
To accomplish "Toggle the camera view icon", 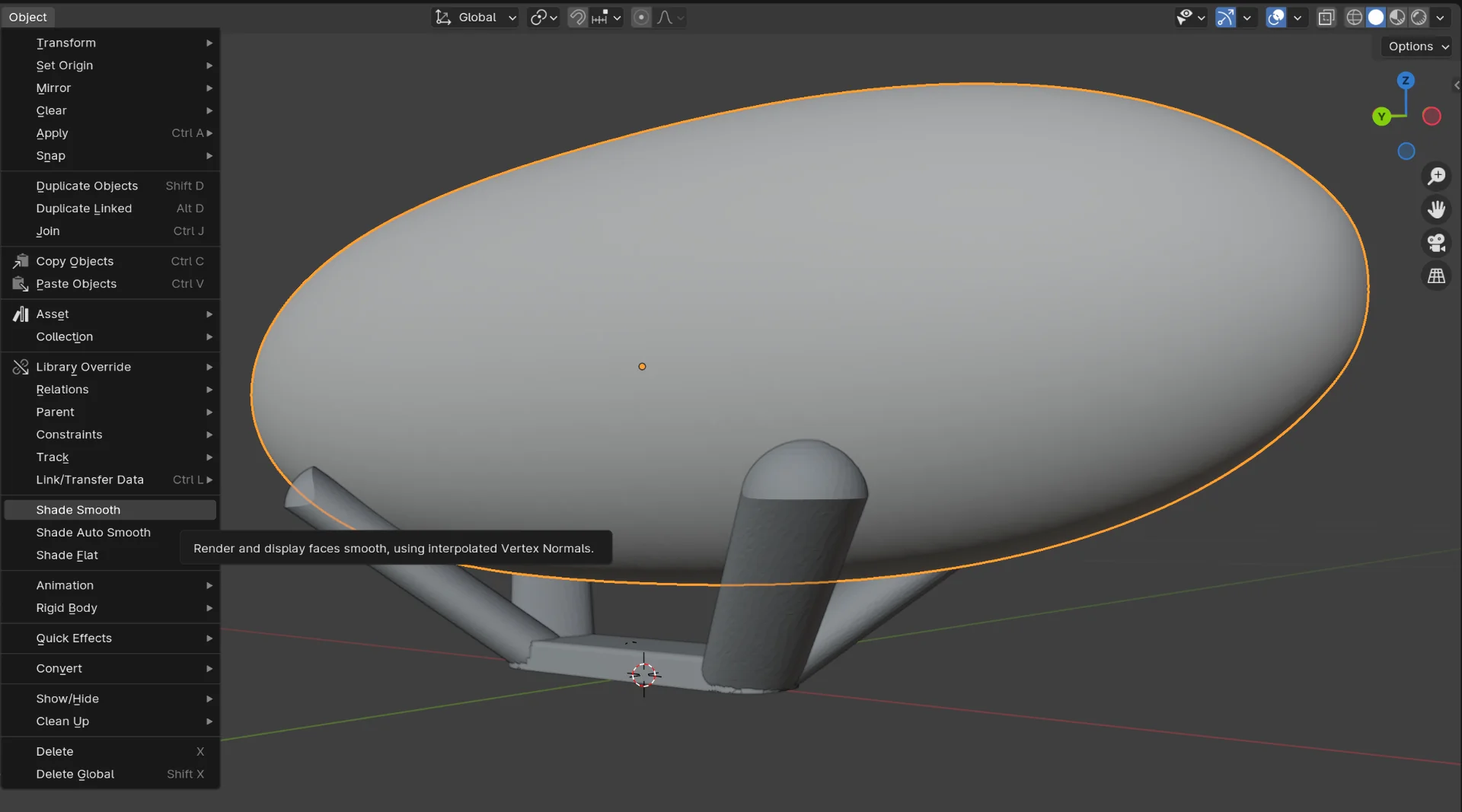I will click(x=1436, y=243).
